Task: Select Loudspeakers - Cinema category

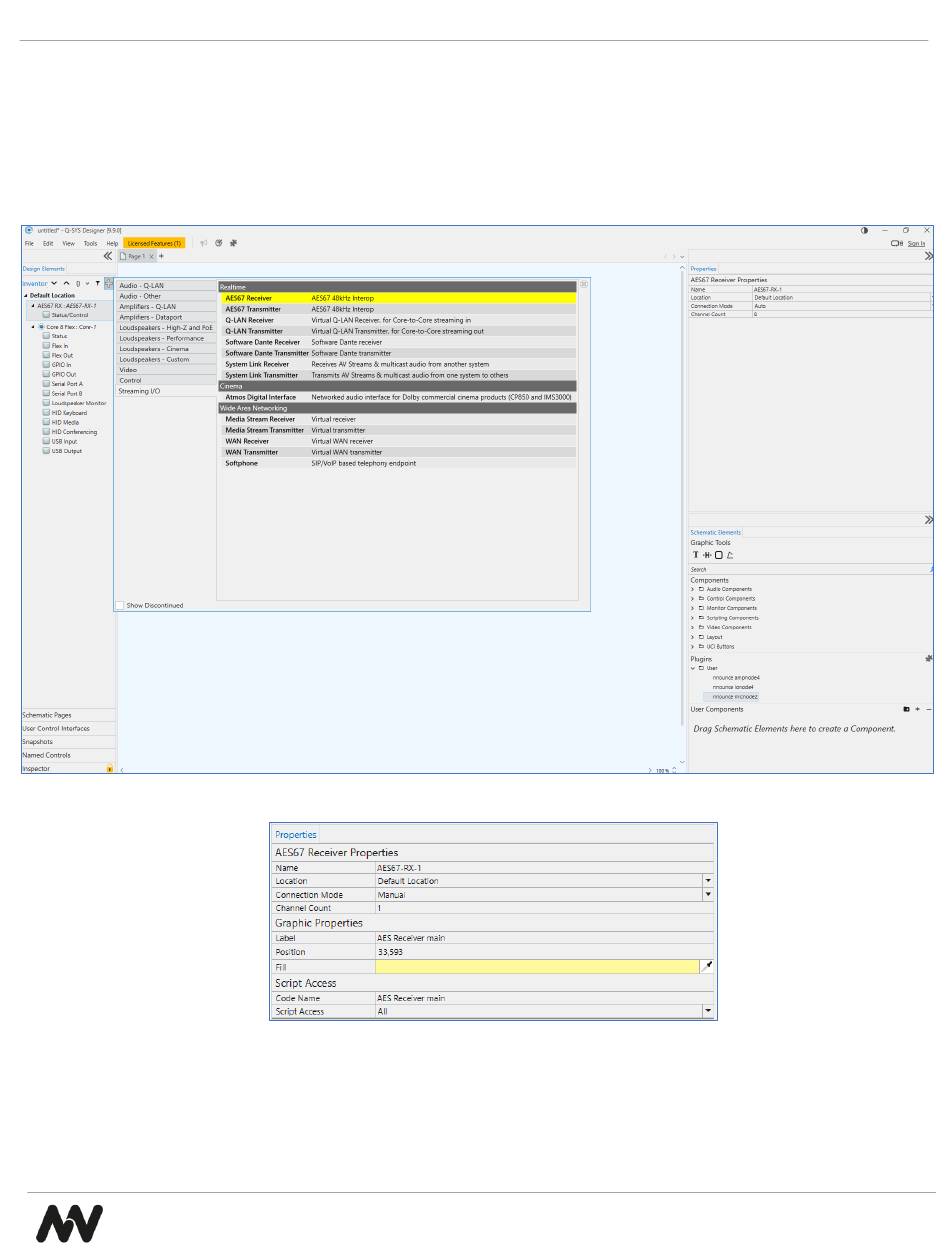Action: point(165,349)
